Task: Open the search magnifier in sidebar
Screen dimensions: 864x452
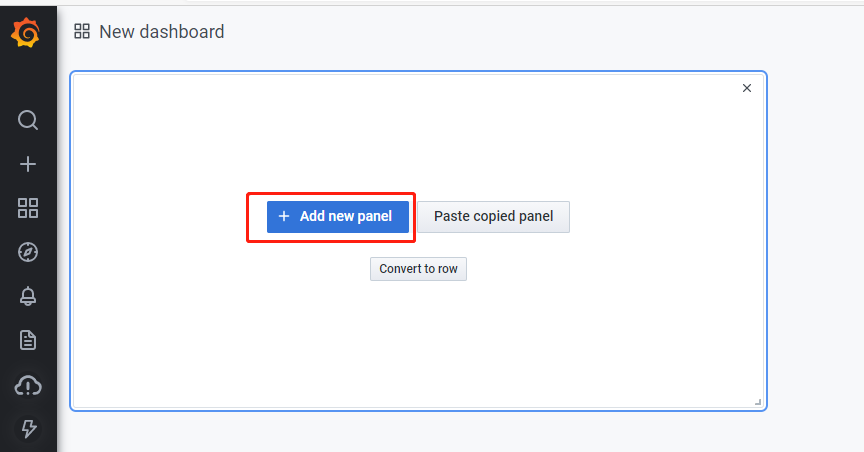Action: tap(28, 120)
